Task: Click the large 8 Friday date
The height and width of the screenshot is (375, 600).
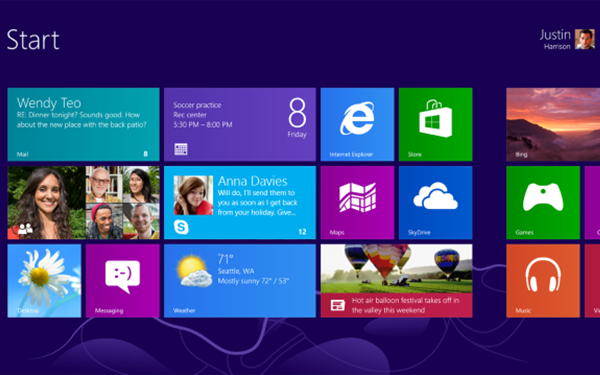Action: pyautogui.click(x=297, y=117)
